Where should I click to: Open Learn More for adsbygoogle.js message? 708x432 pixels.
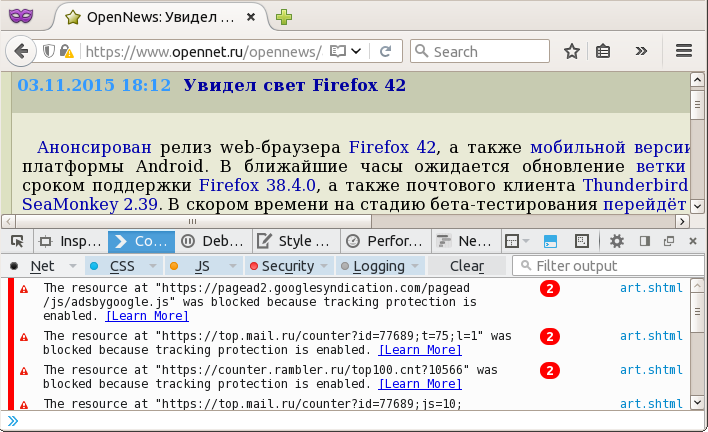click(147, 316)
